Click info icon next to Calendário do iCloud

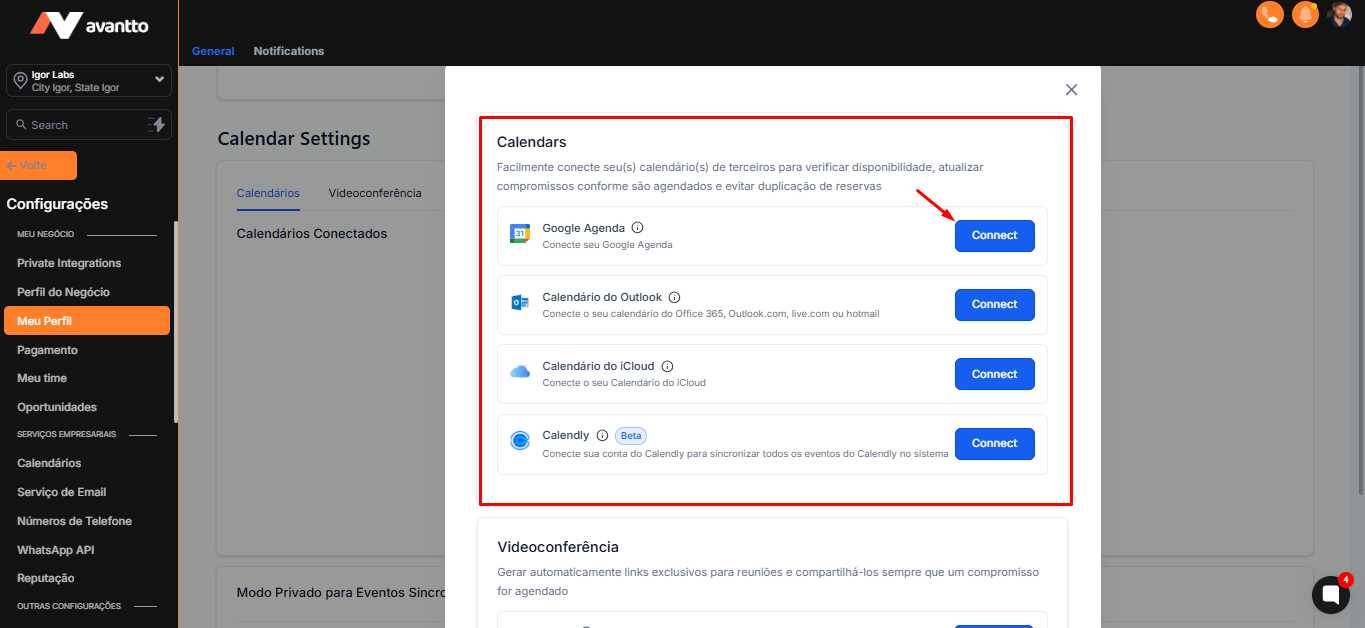667,366
